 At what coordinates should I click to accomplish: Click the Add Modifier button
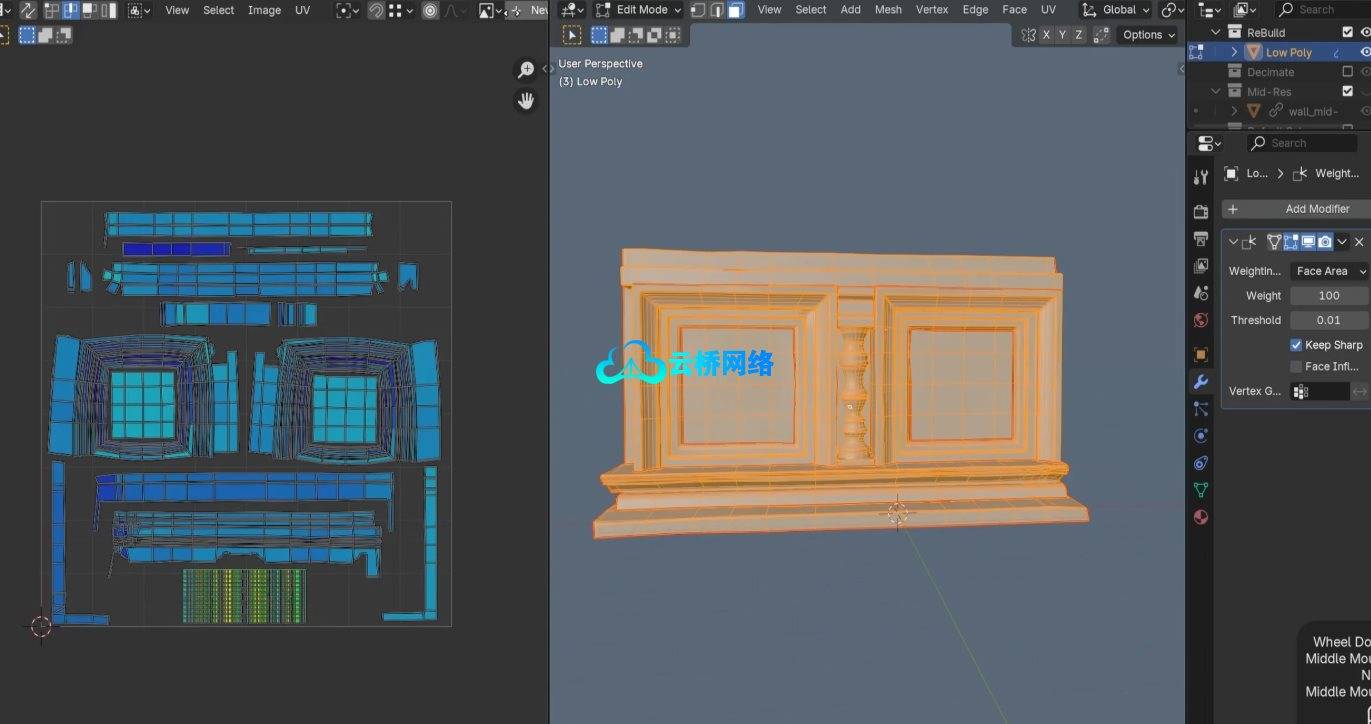[x=1316, y=209]
